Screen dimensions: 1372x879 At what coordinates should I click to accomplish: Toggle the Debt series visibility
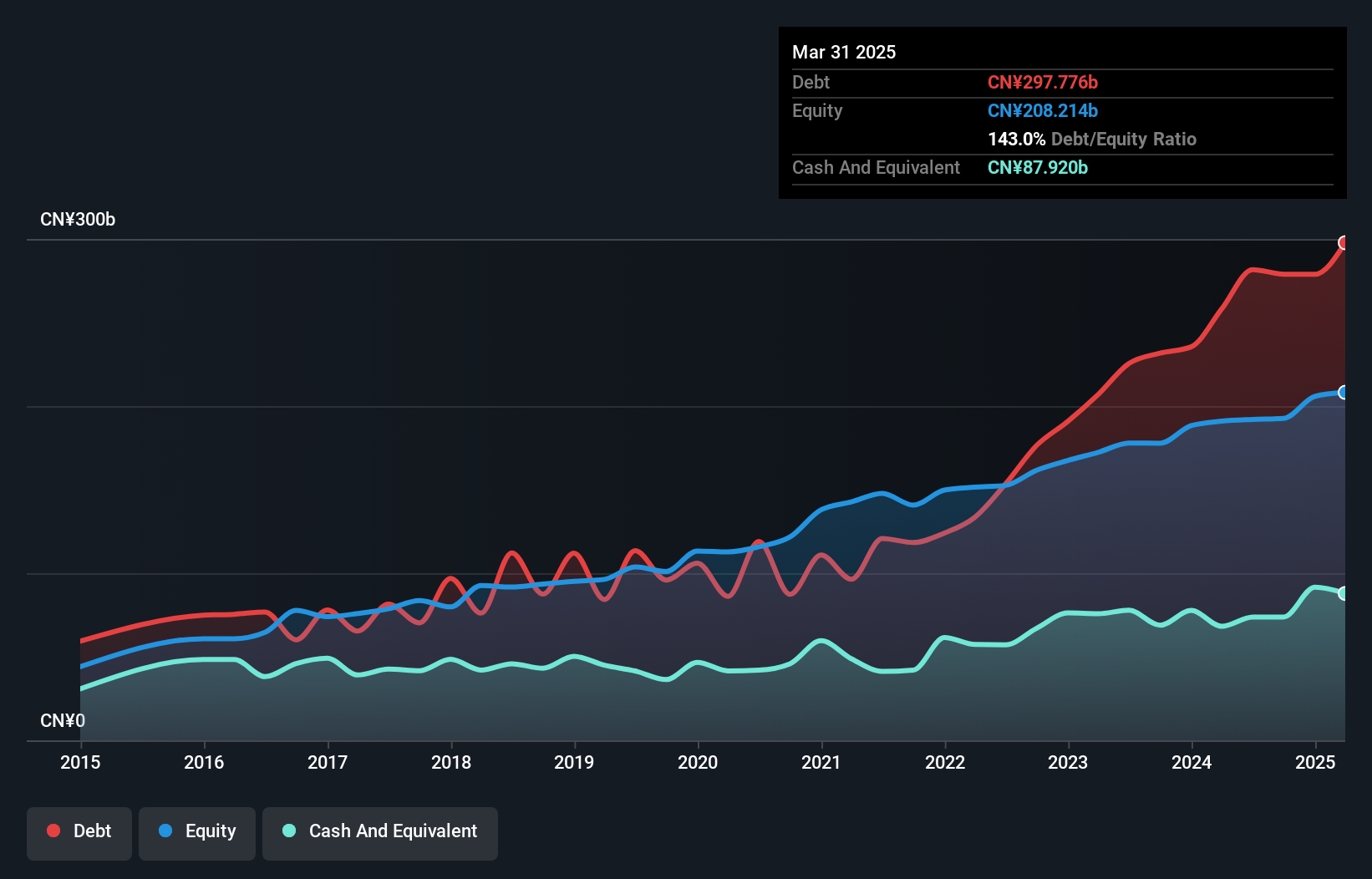pos(79,831)
